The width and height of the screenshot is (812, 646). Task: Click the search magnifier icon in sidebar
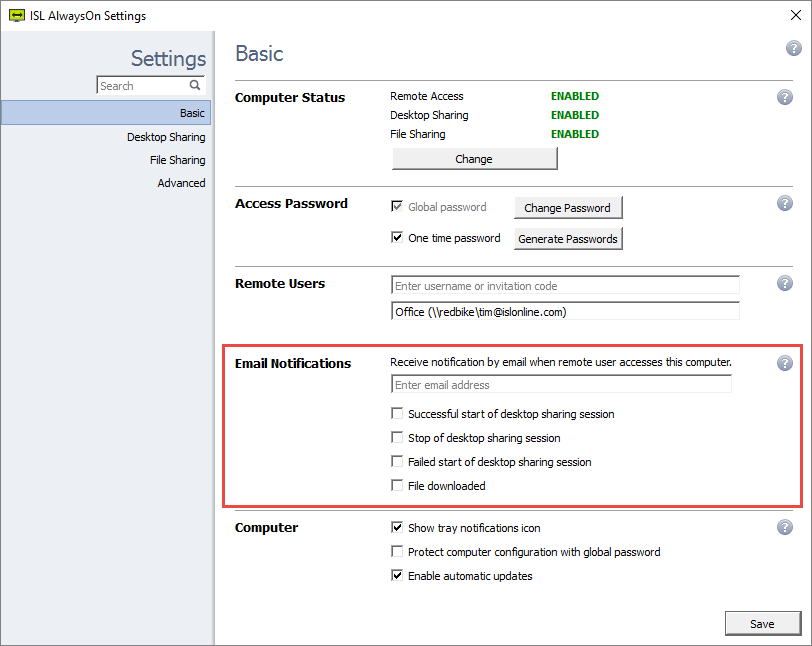click(x=195, y=86)
